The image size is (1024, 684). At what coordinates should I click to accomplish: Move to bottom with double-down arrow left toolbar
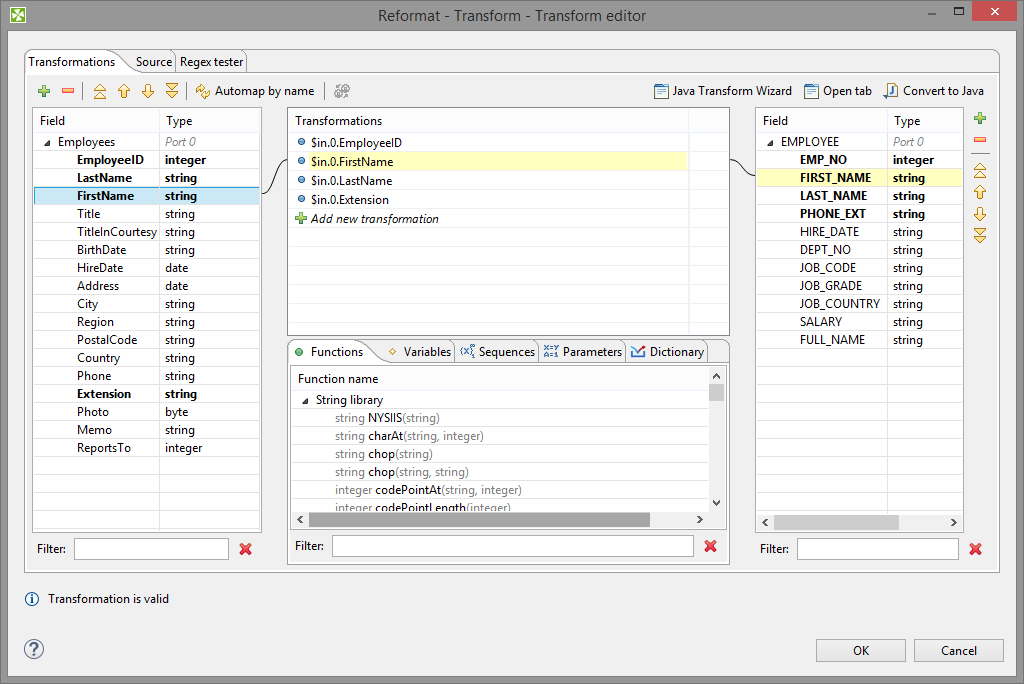coord(172,91)
